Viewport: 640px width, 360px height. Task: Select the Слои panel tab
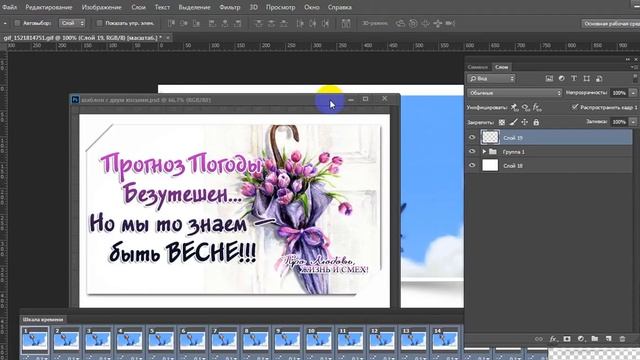coord(501,67)
